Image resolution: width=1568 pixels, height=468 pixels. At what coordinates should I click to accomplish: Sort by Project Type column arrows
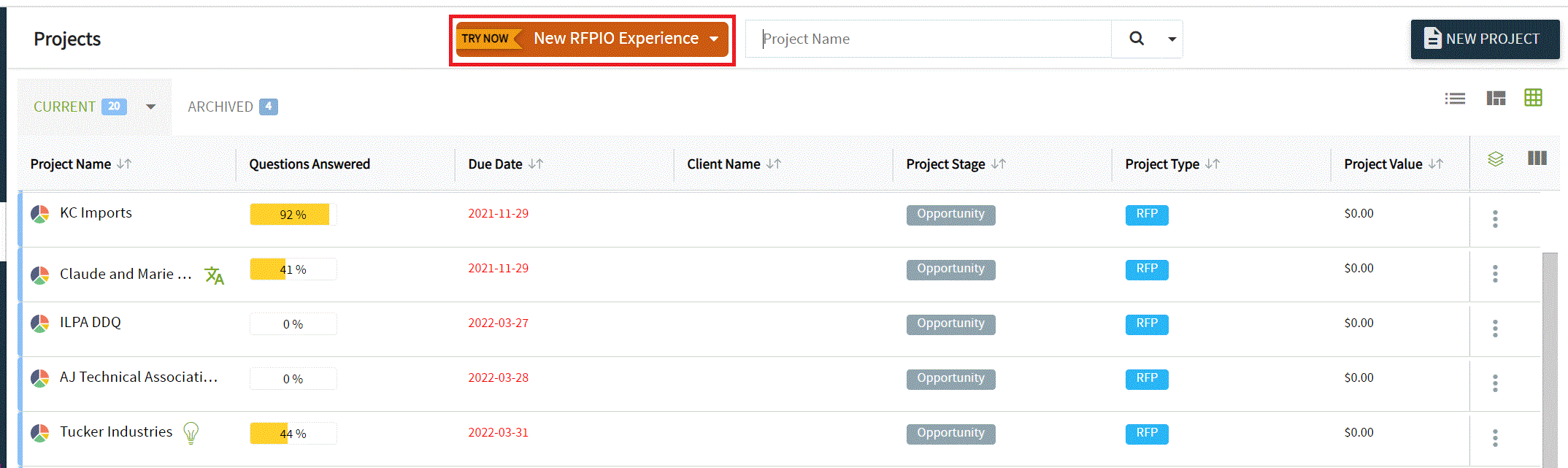coord(1212,164)
